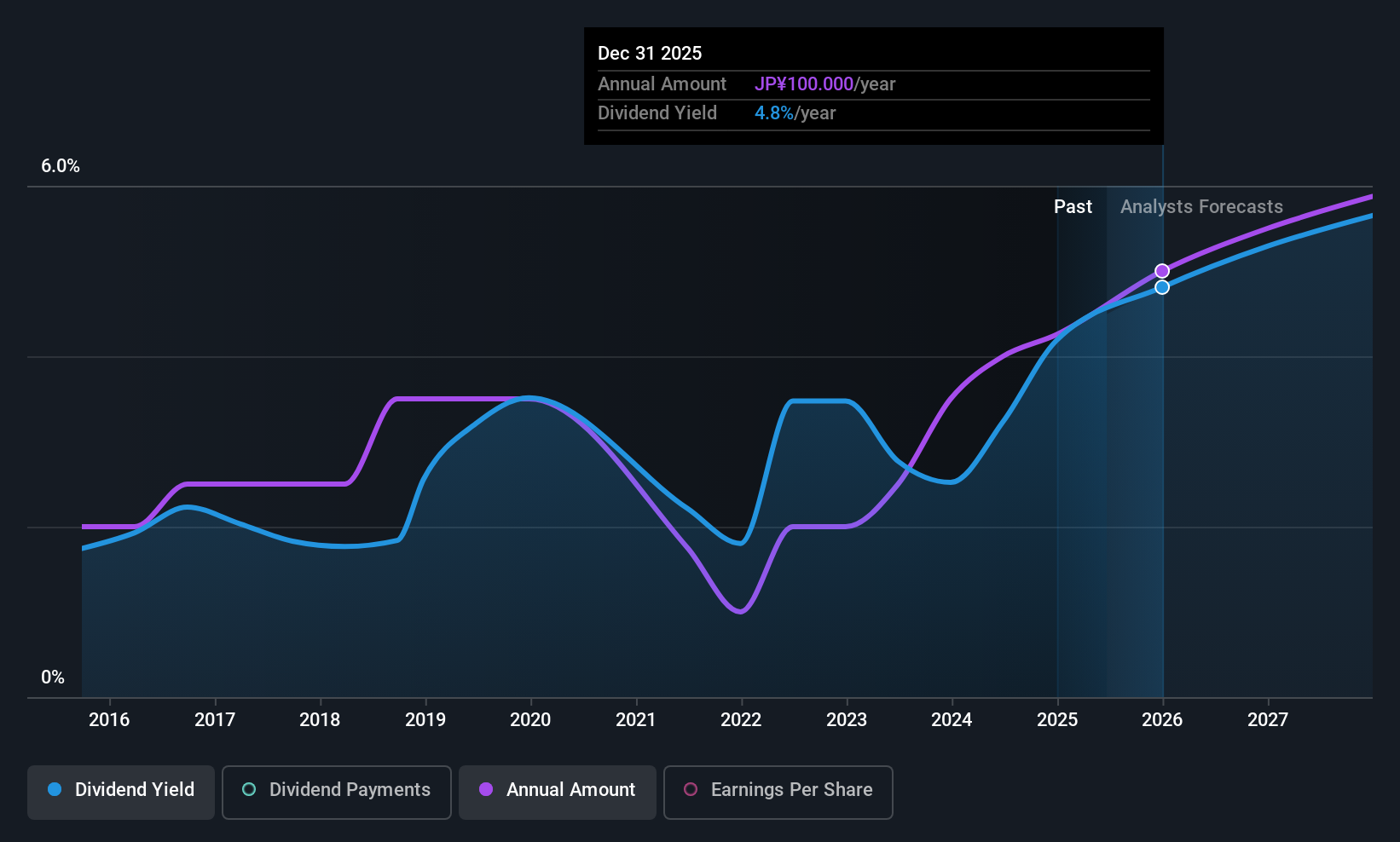Click the JP¥100.000/year tooltip value

click(824, 84)
